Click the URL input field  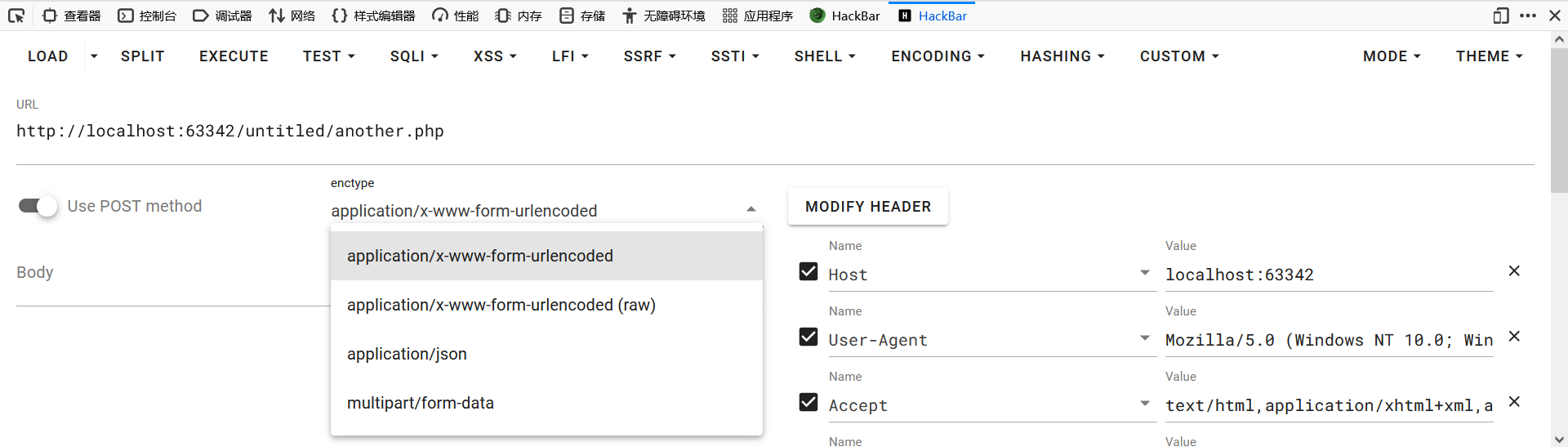pos(775,132)
